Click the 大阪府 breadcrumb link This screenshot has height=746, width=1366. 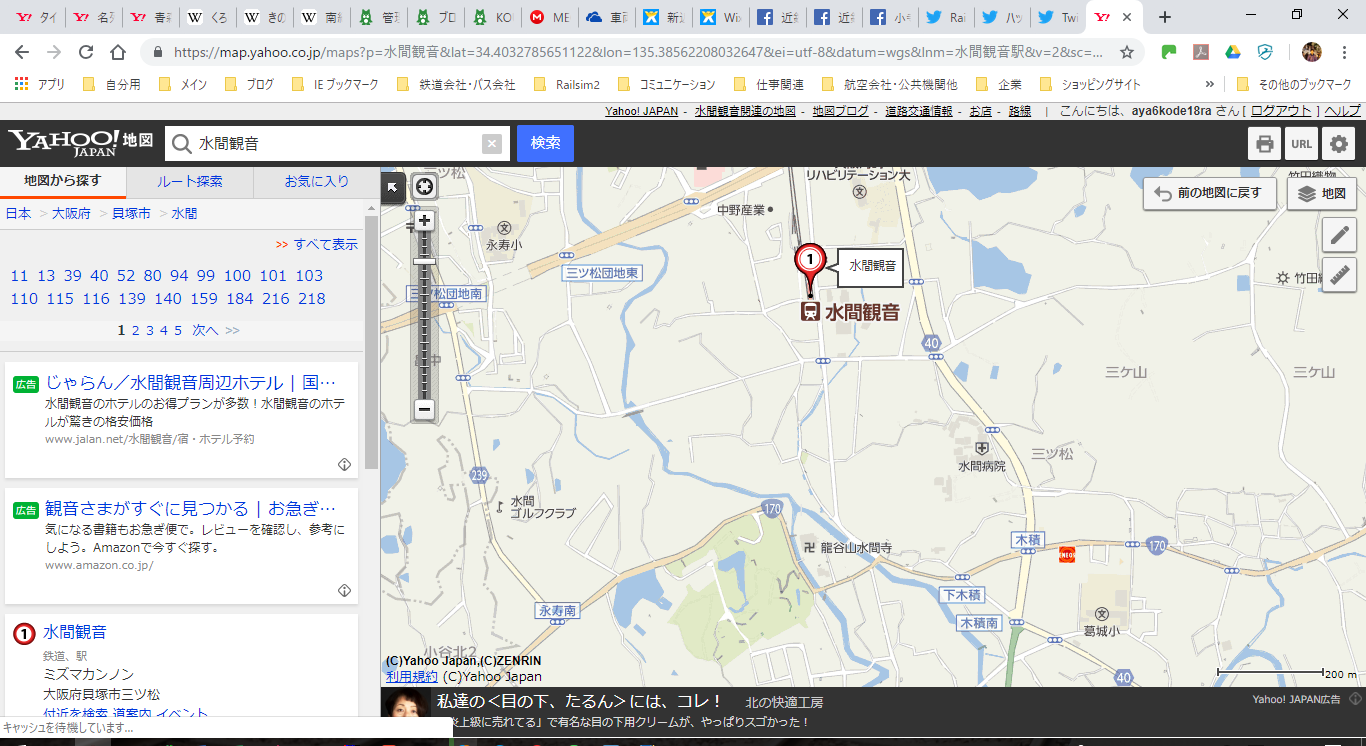point(71,213)
